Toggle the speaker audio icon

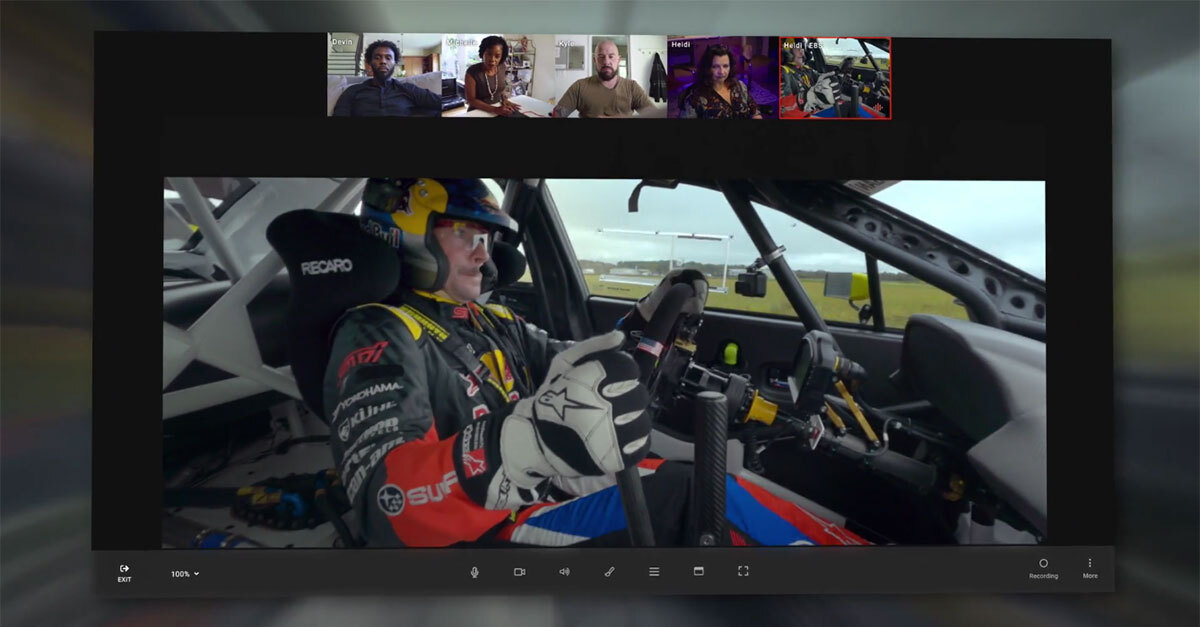tap(564, 571)
